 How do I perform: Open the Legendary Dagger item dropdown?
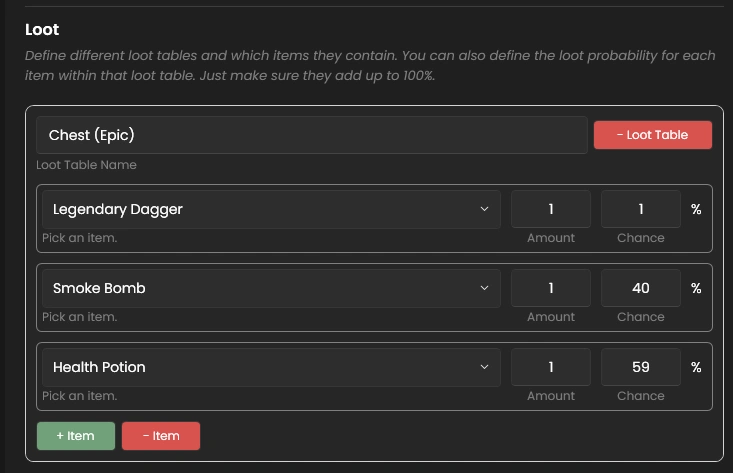click(271, 209)
